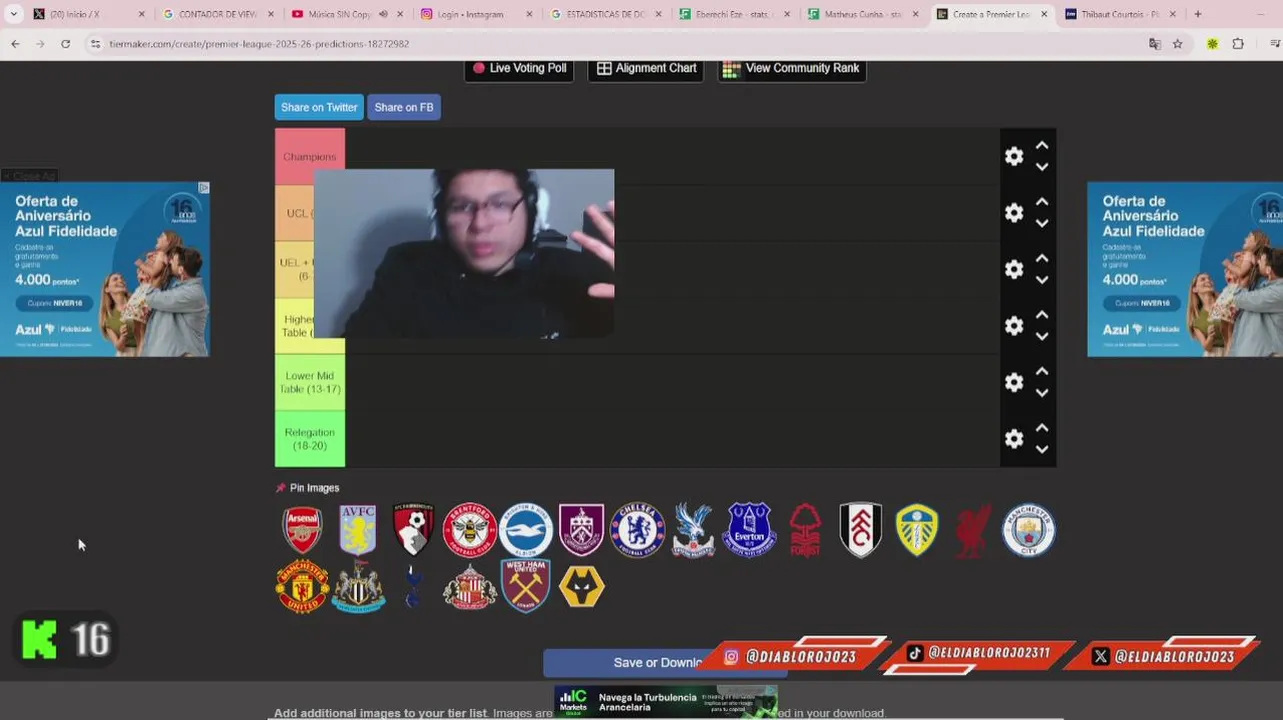This screenshot has height=720, width=1283.
Task: Click the Lower Mid Table (13-17) label
Action: 310,382
